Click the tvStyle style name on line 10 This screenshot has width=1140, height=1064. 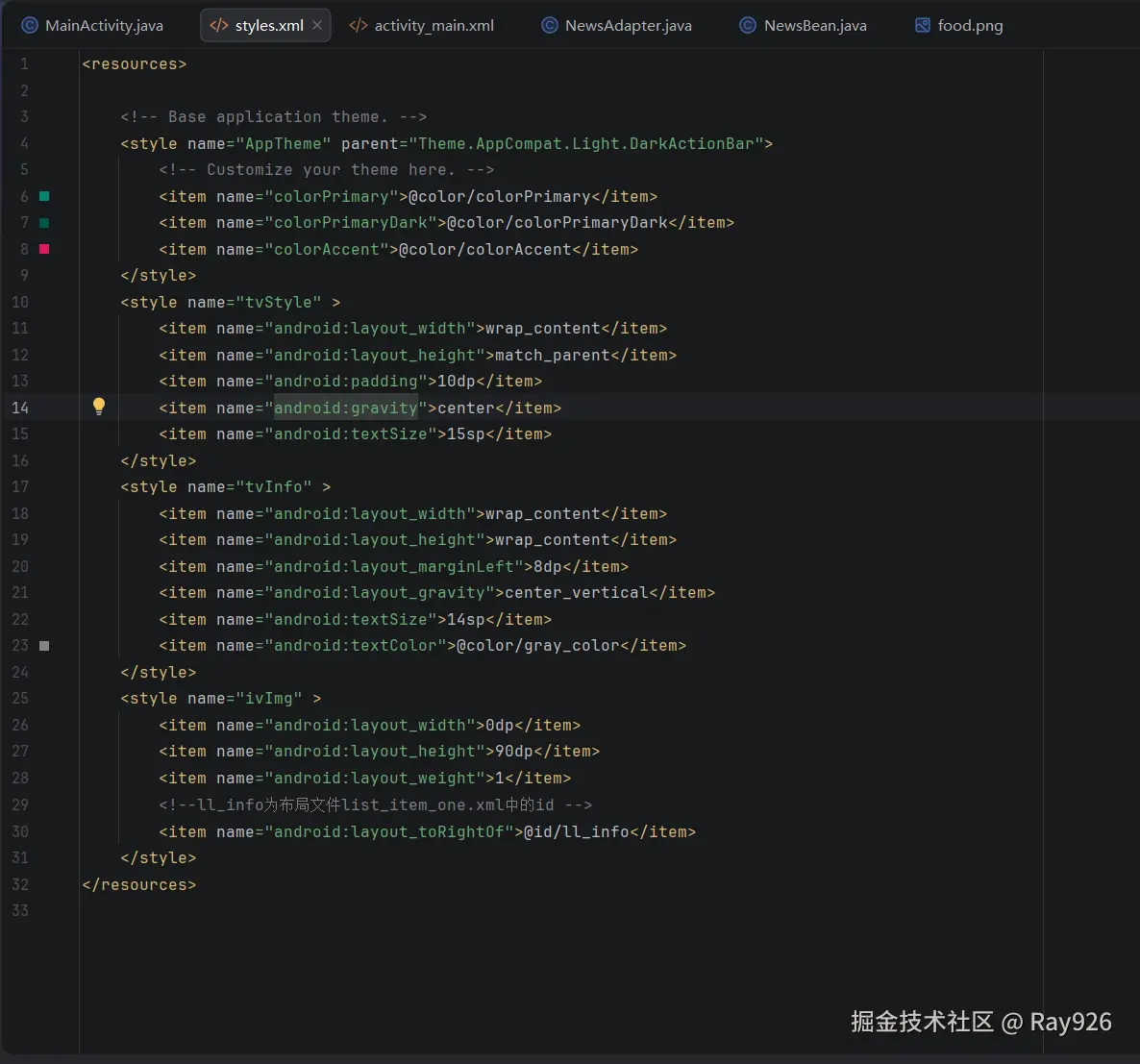tap(278, 302)
